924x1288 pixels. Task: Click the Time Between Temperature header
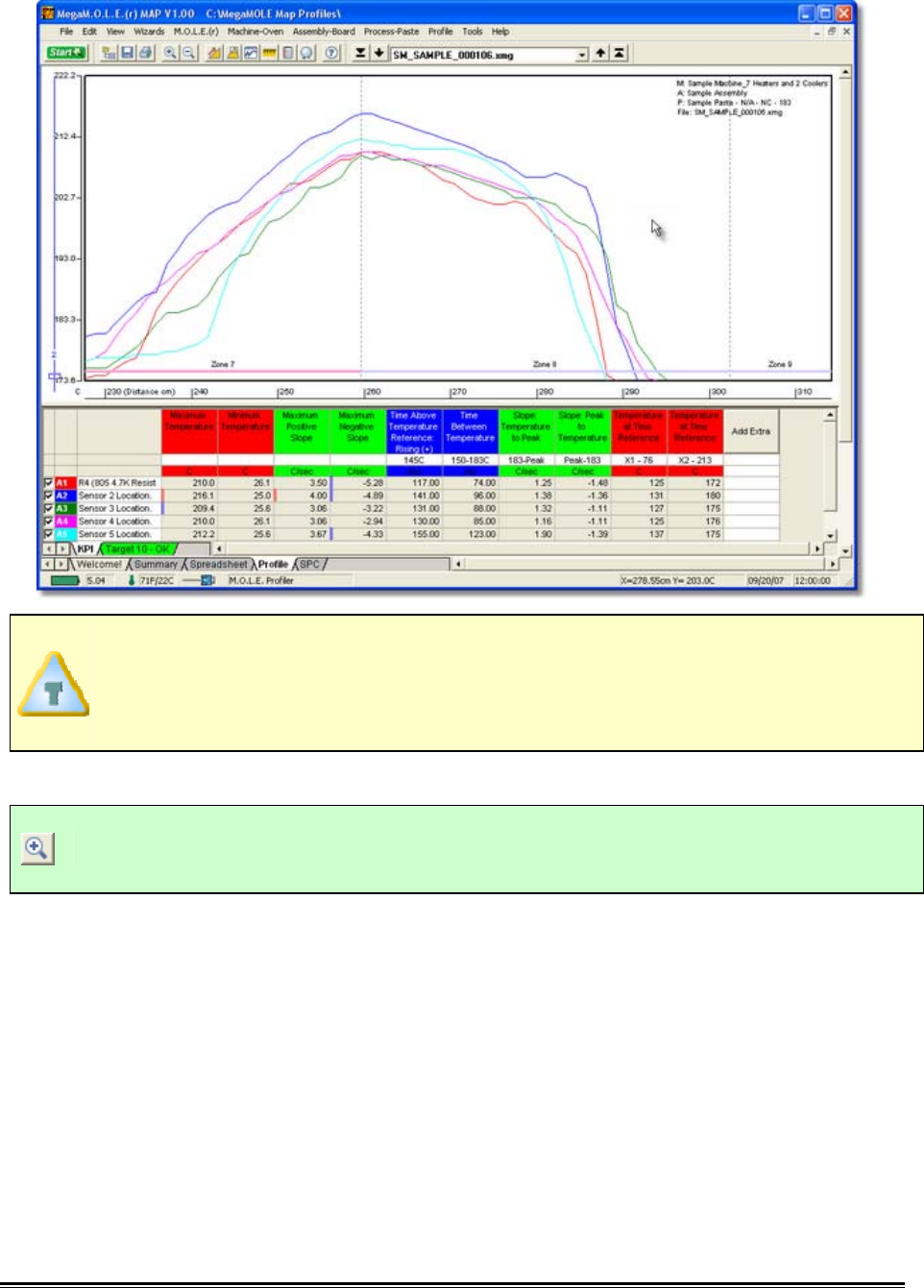(470, 432)
